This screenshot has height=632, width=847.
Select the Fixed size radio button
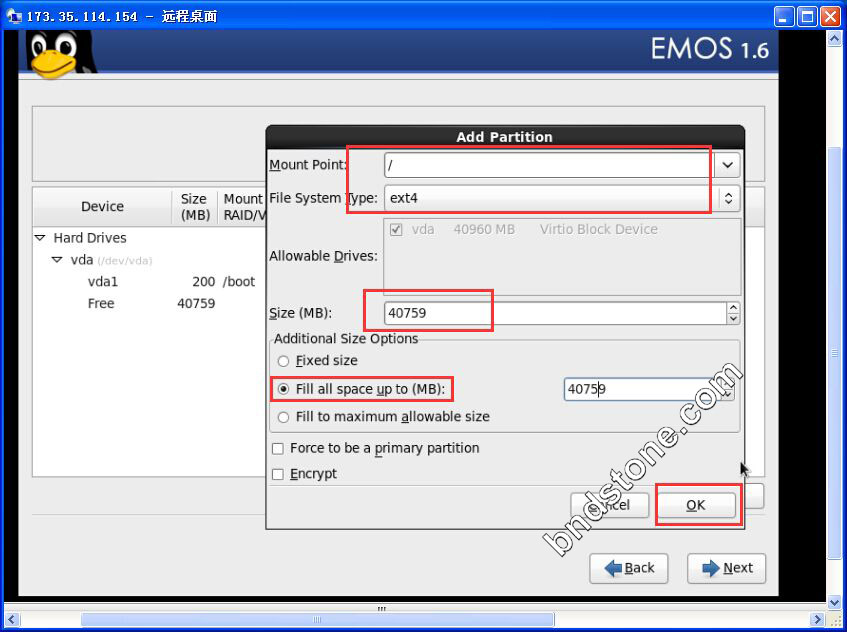coord(283,361)
